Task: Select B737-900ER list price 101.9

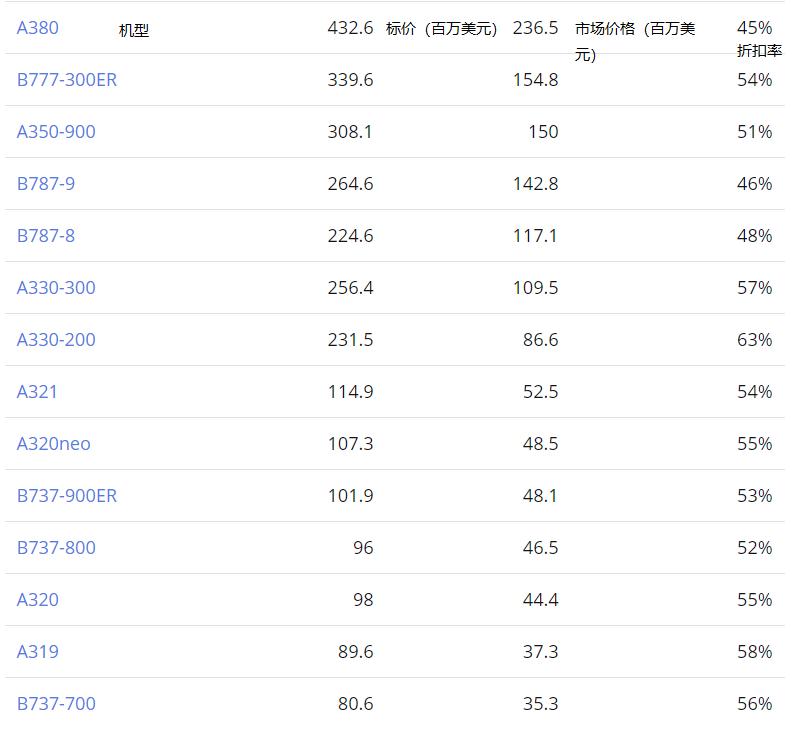Action: tap(350, 495)
